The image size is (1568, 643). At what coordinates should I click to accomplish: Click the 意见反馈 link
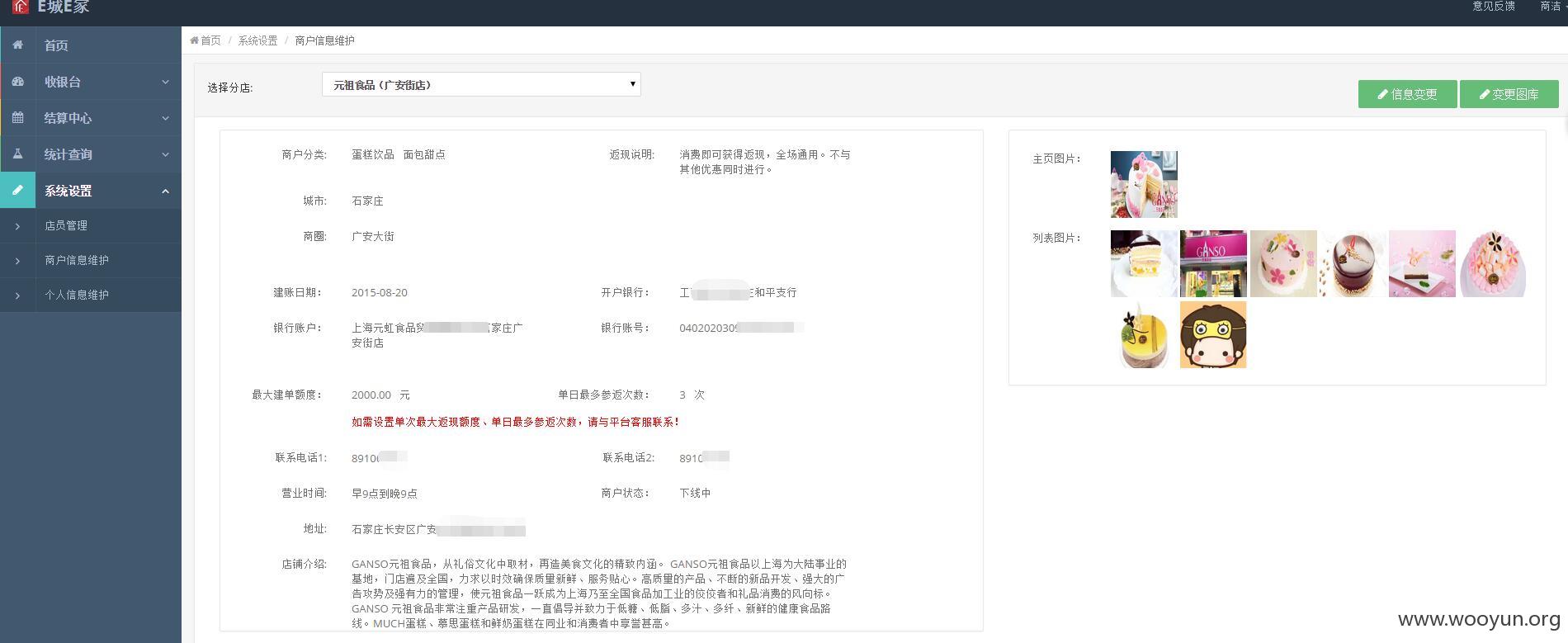click(1494, 6)
